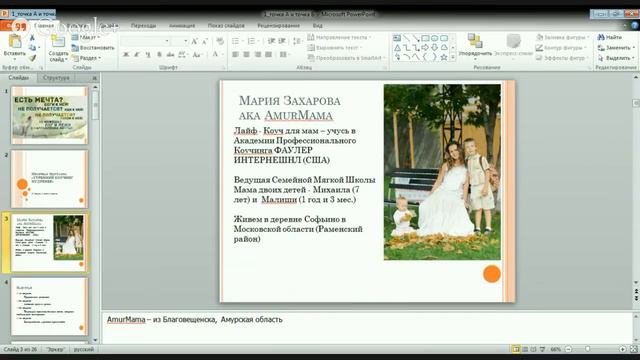Click zoom out minus button in status bar
Viewport: 640px width, 360px height.
point(568,349)
